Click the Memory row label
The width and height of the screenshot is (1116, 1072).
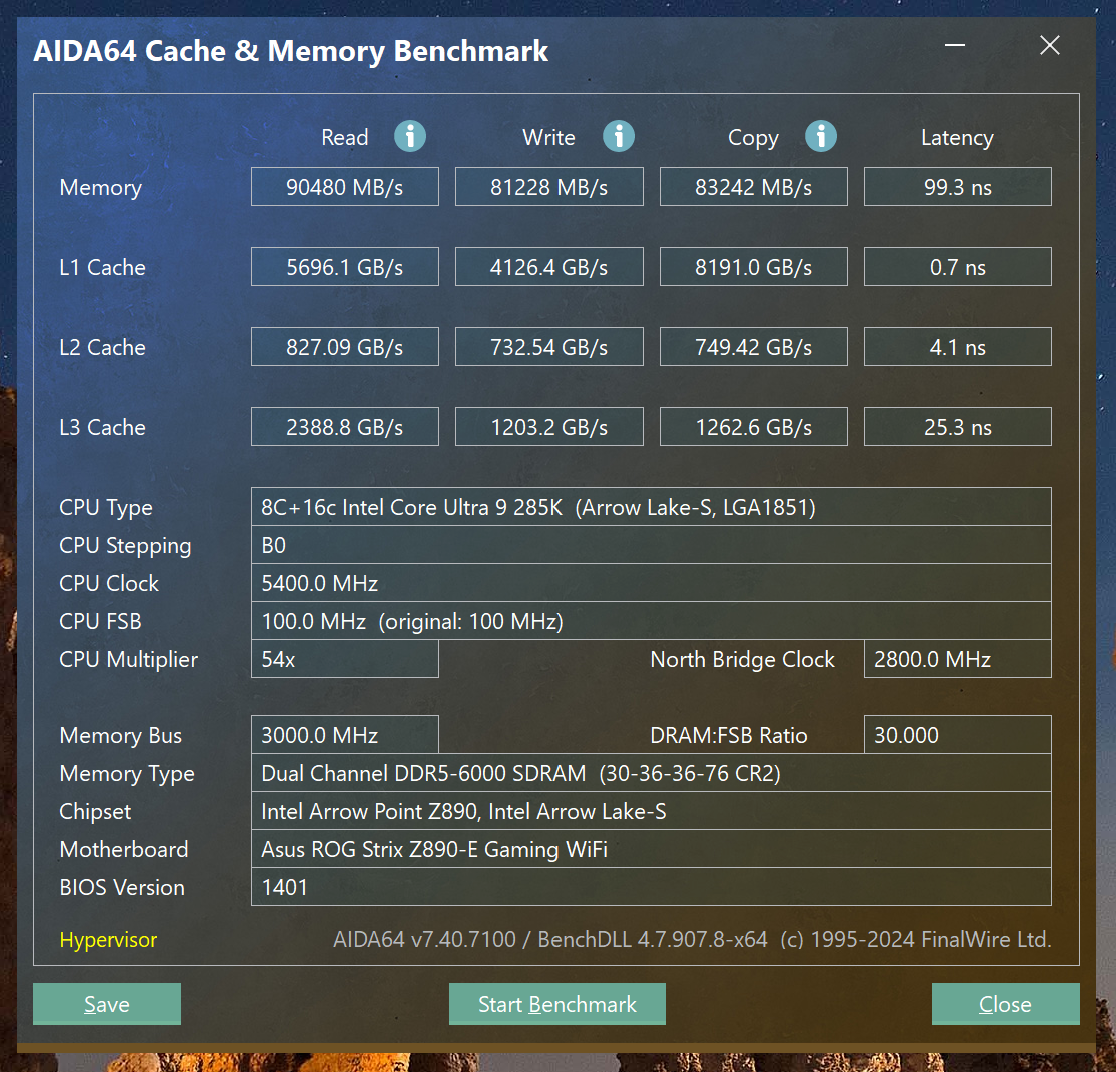click(100, 187)
